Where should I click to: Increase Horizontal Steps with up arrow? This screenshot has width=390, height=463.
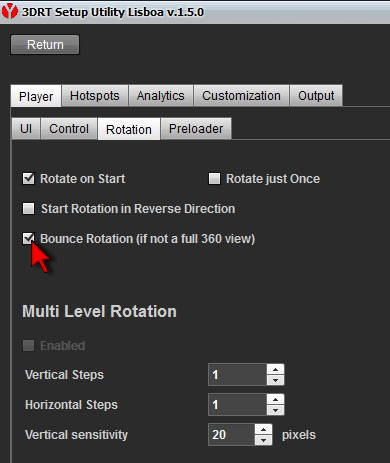[275, 399]
